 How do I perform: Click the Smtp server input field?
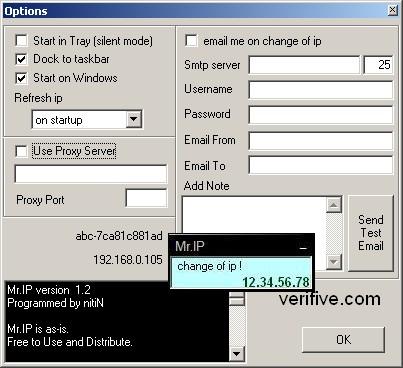point(304,65)
